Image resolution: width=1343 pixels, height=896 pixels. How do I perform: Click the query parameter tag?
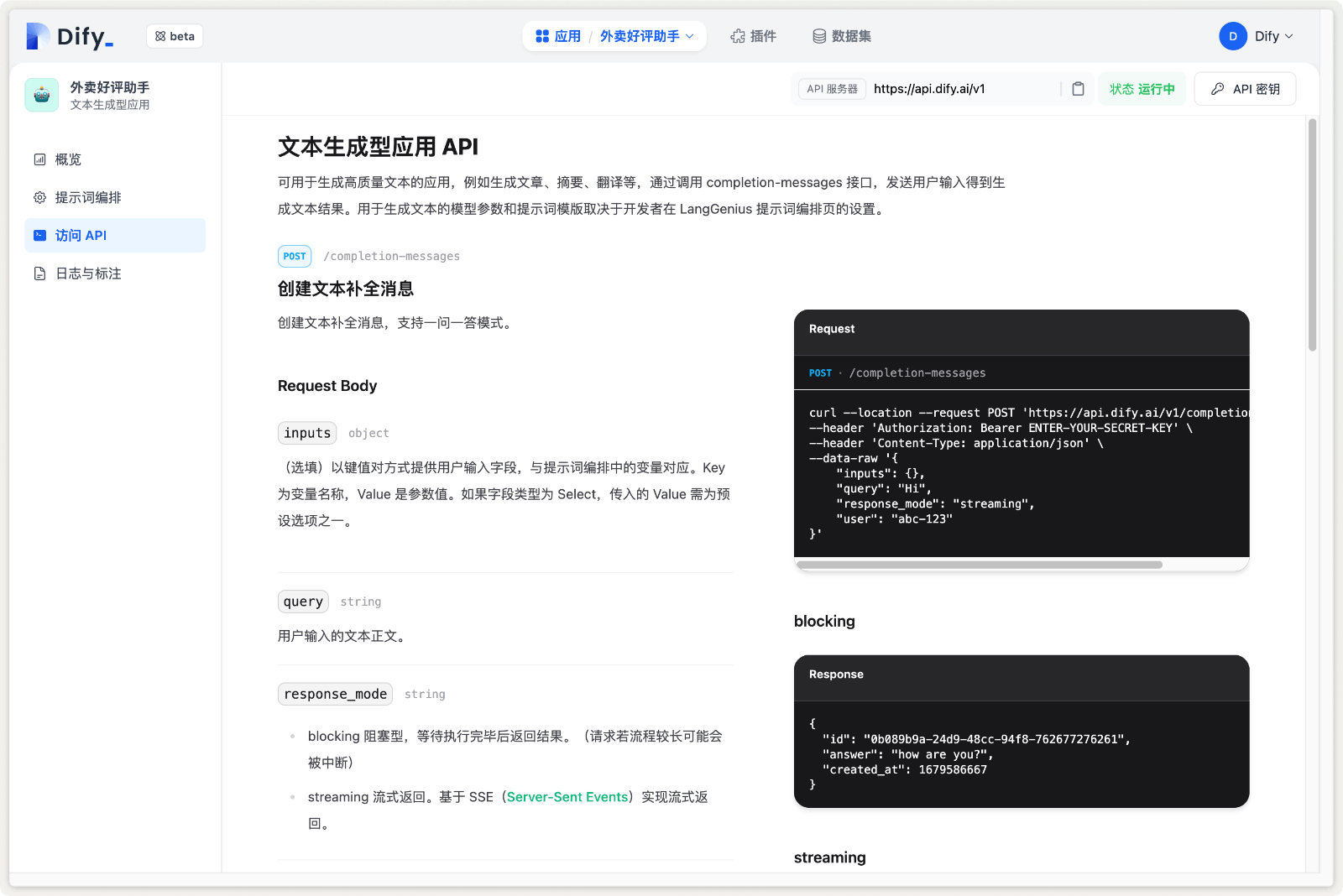[x=303, y=602]
